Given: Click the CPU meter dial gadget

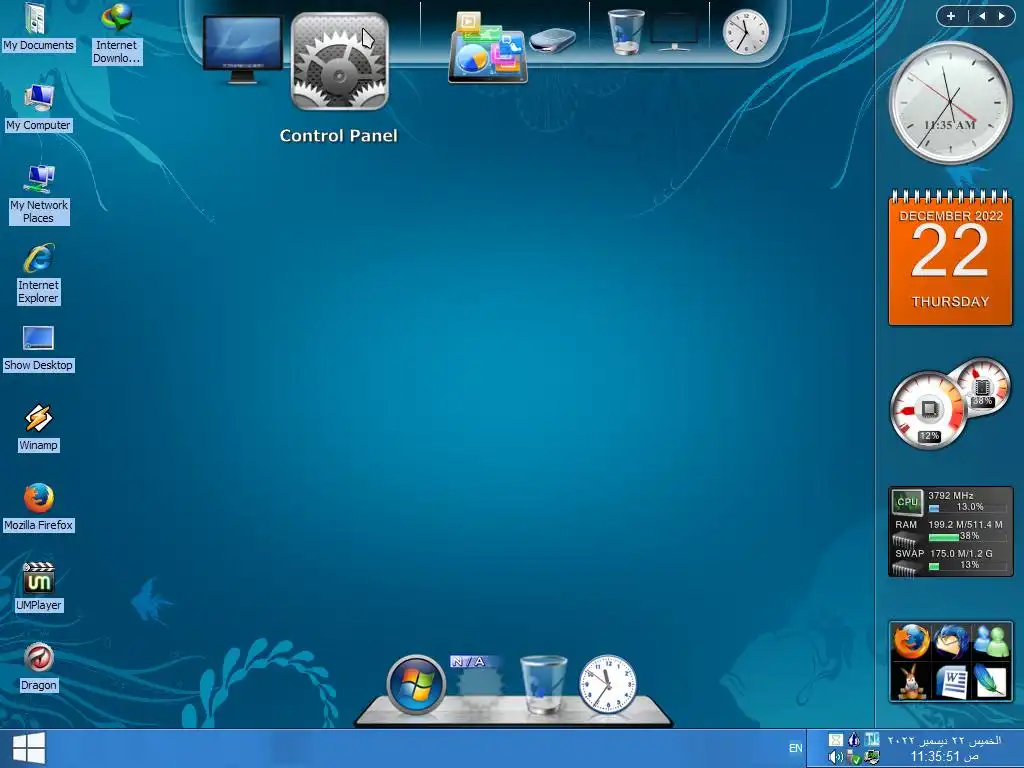Looking at the screenshot, I should [929, 409].
